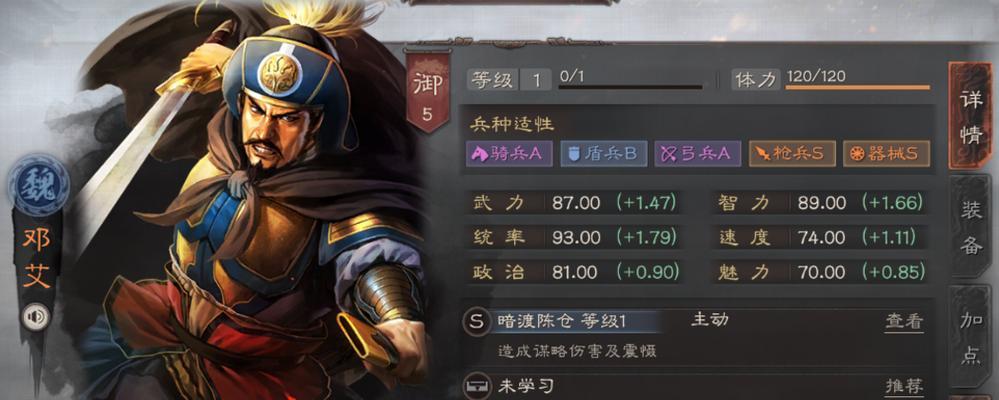The width and height of the screenshot is (999, 400).
Task: Click 推荐 for recommended skills
Action: [904, 385]
